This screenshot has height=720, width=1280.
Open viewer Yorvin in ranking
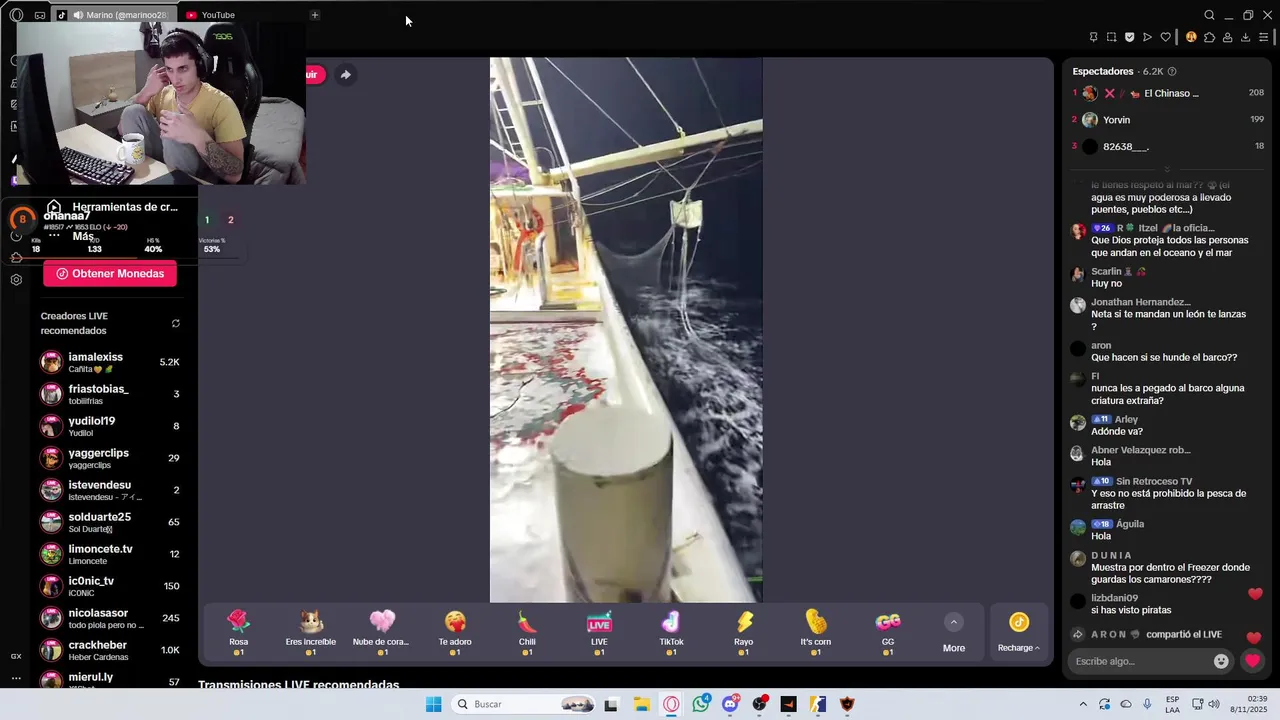pyautogui.click(x=1167, y=119)
